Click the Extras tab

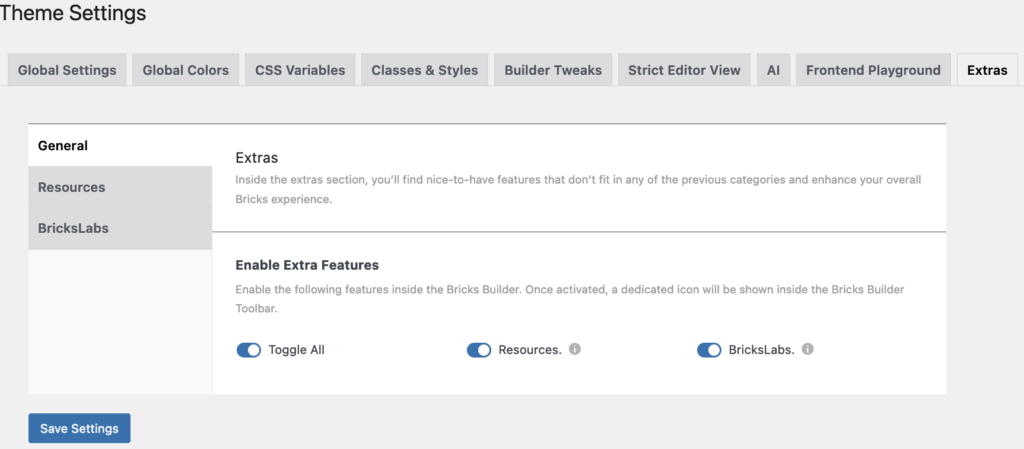(x=987, y=70)
